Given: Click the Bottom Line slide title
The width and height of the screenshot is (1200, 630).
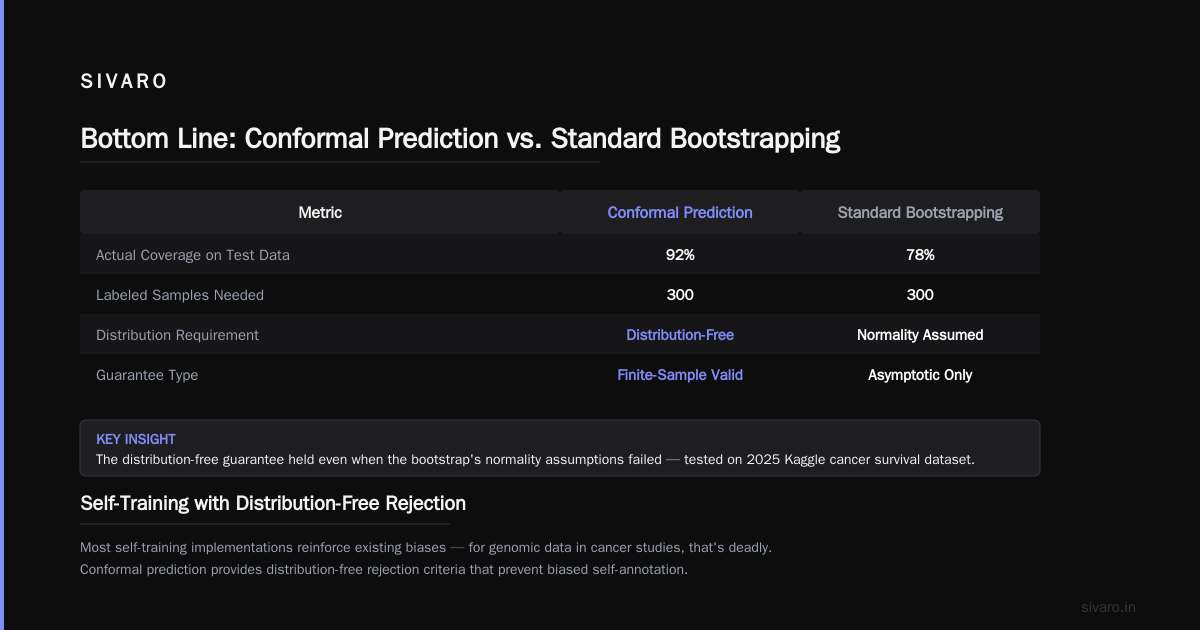Looking at the screenshot, I should click(x=460, y=138).
